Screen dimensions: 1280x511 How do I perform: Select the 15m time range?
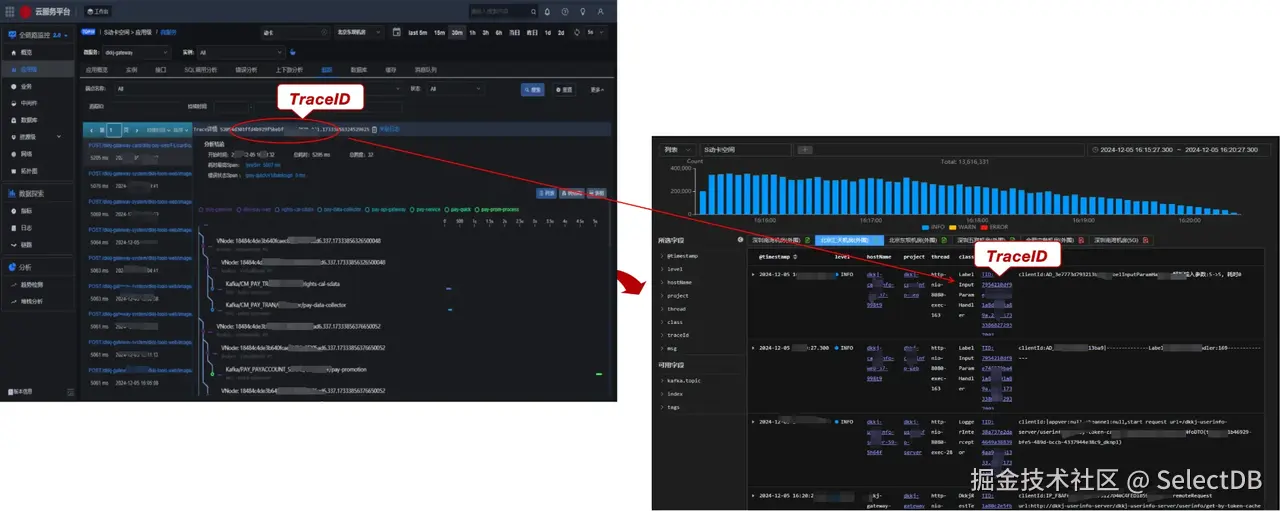coord(439,32)
